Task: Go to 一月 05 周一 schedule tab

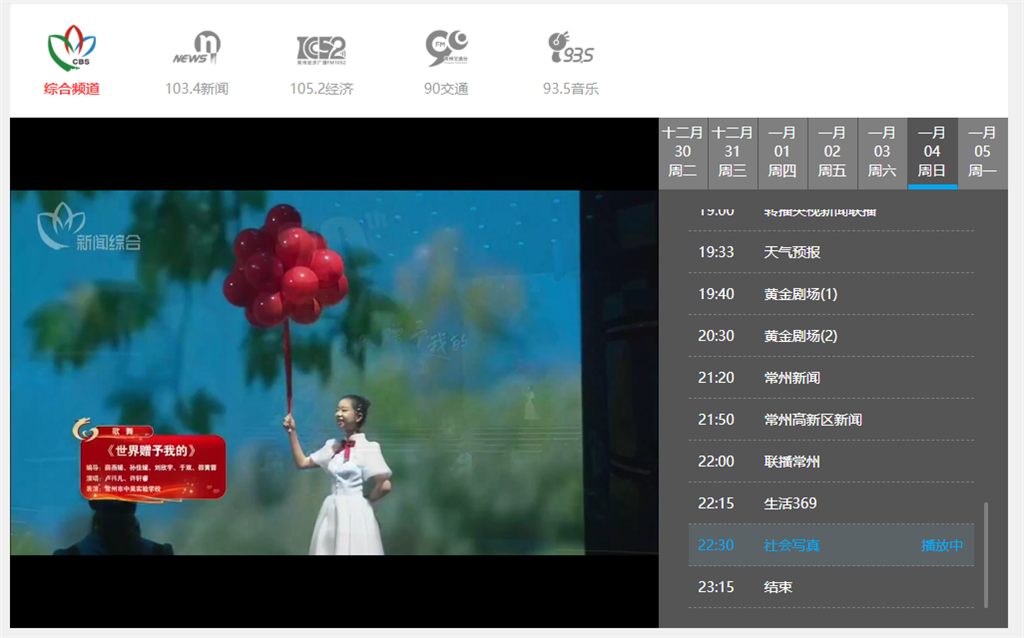Action: (x=982, y=152)
